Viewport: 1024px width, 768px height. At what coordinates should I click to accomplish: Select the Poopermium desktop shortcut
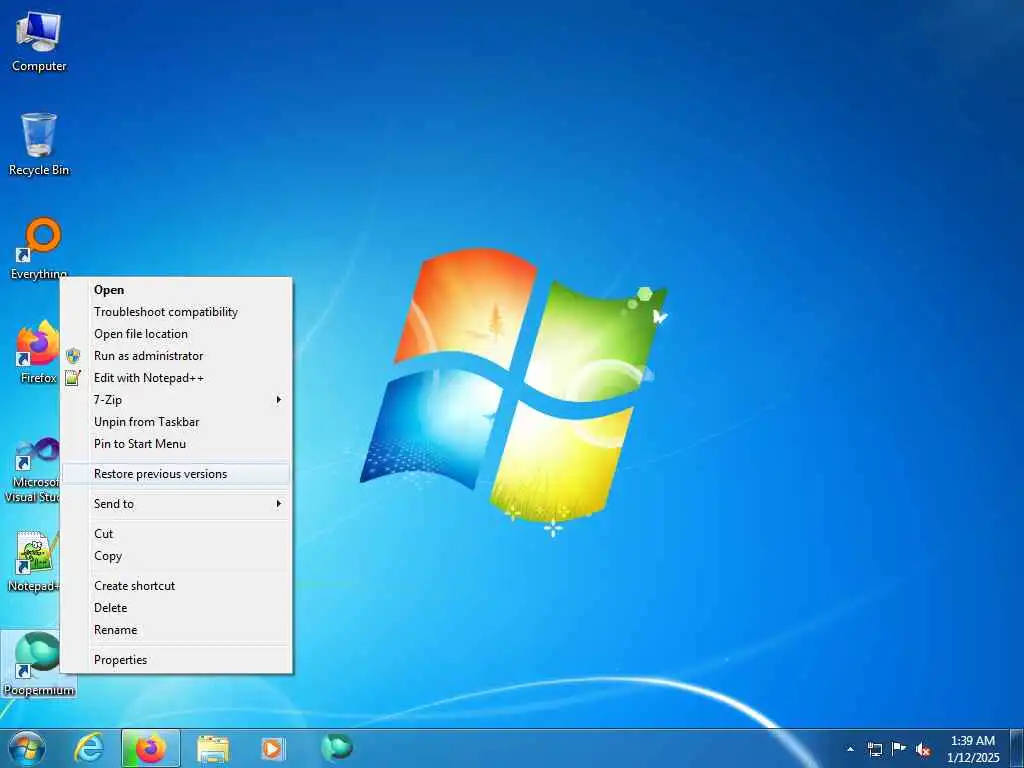39,664
